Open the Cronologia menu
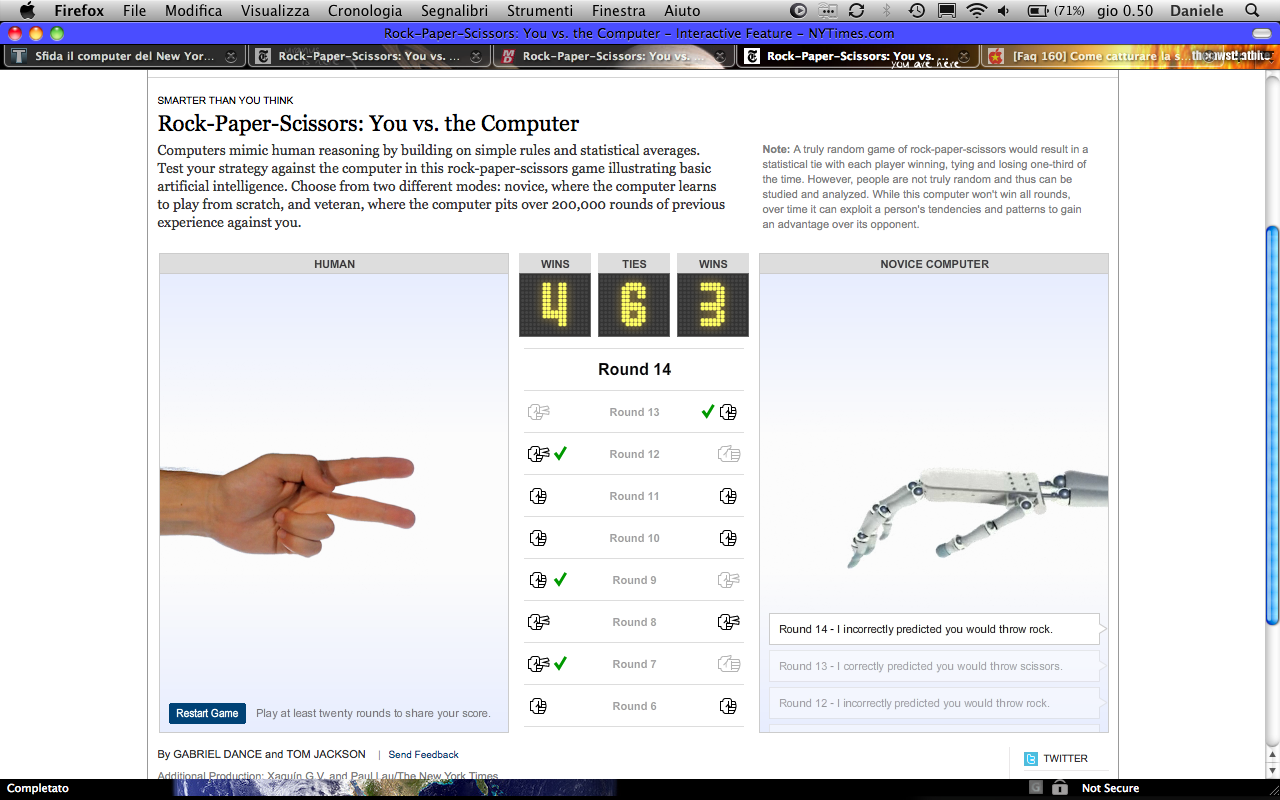 click(365, 11)
